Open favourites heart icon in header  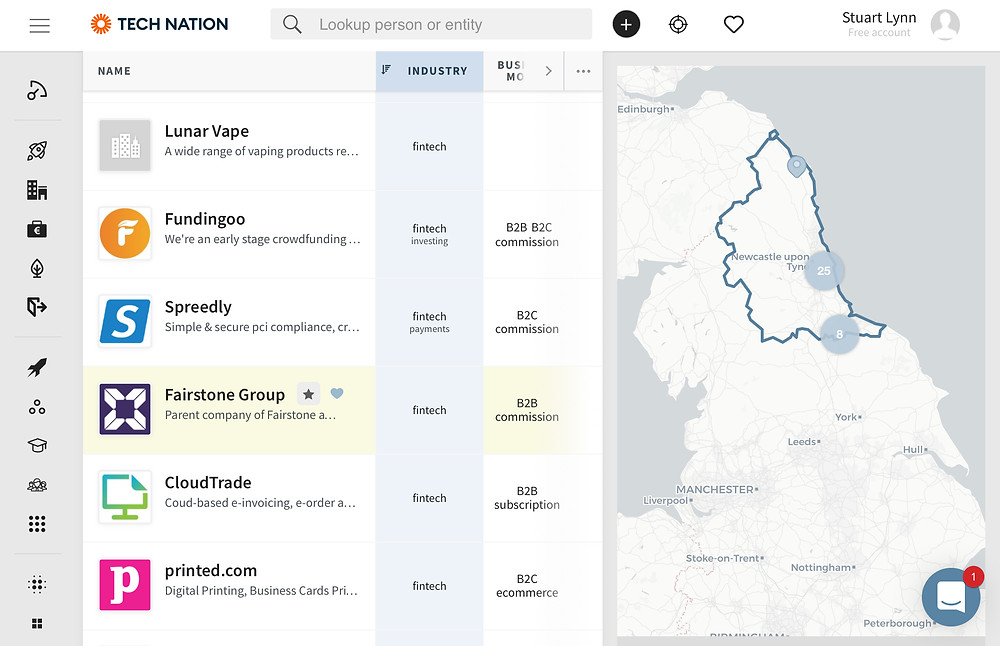[733, 24]
